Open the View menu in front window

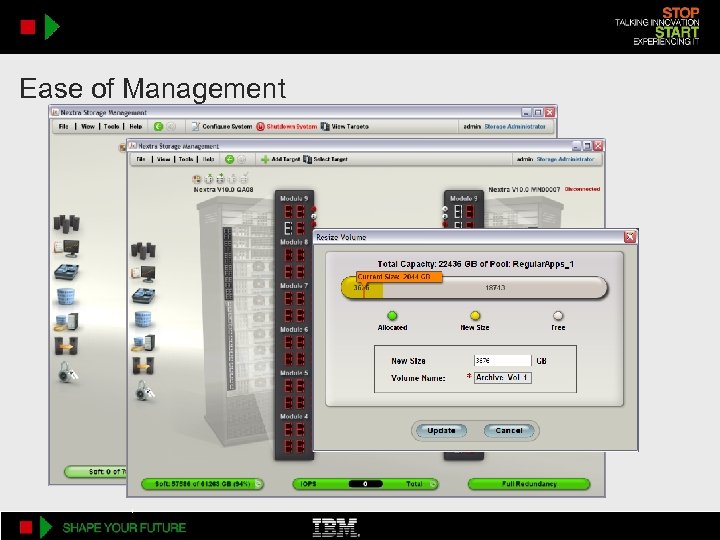[163, 159]
